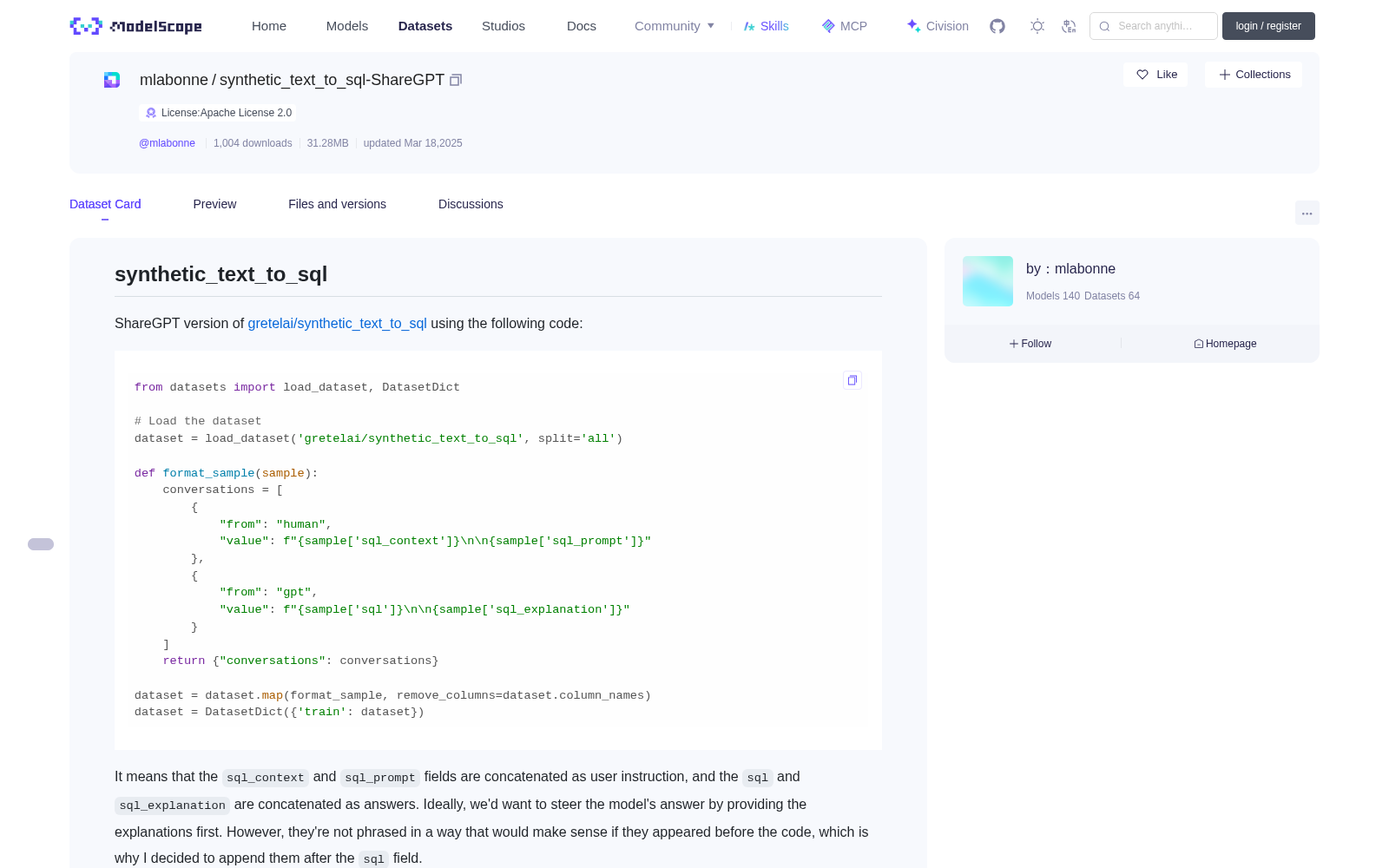Switch to the Preview tab

(214, 204)
